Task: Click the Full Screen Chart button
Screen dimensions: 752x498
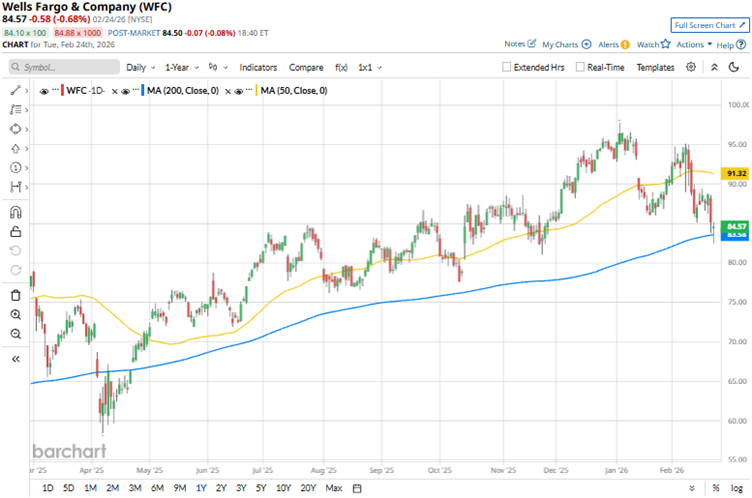Action: (706, 25)
